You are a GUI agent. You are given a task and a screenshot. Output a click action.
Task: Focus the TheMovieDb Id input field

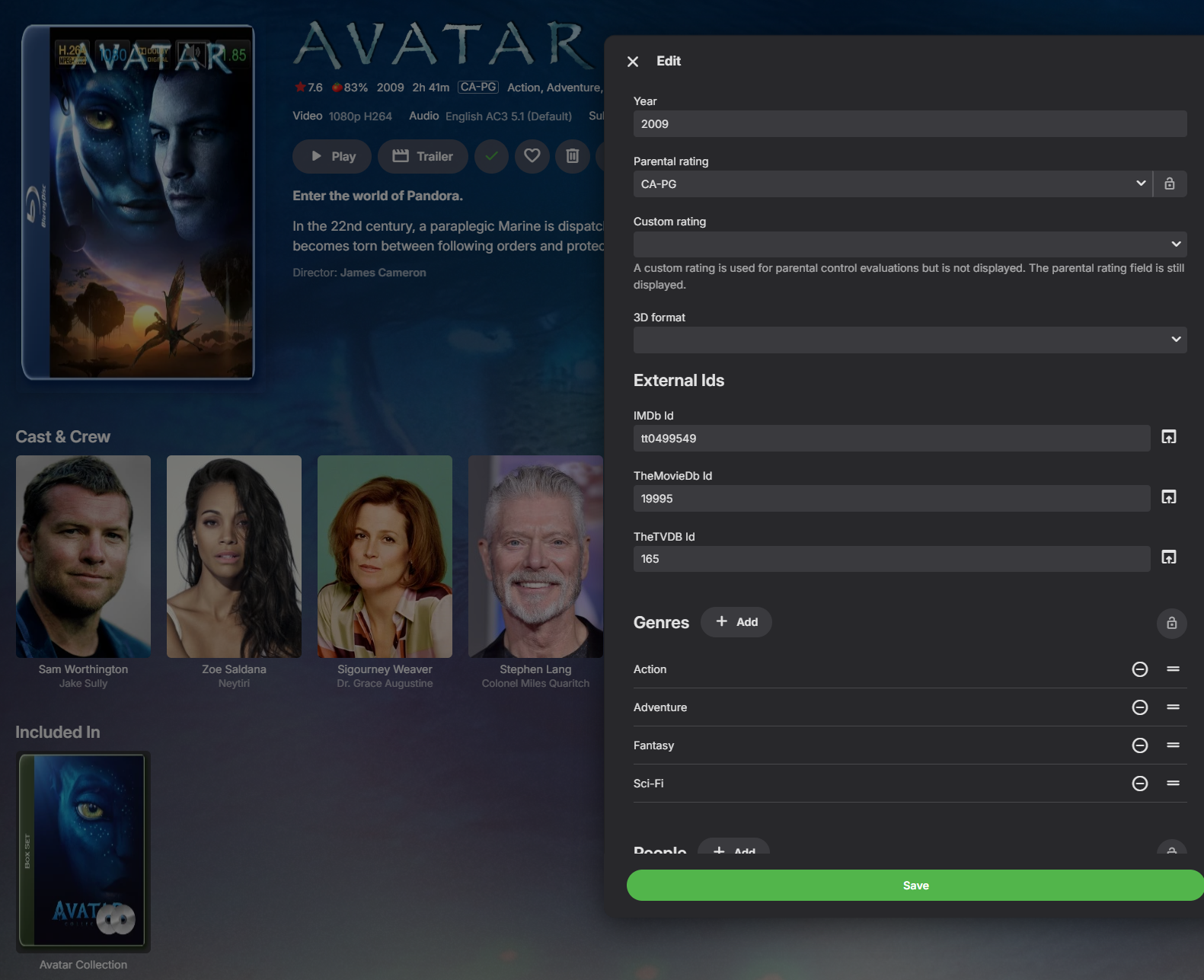tap(892, 499)
